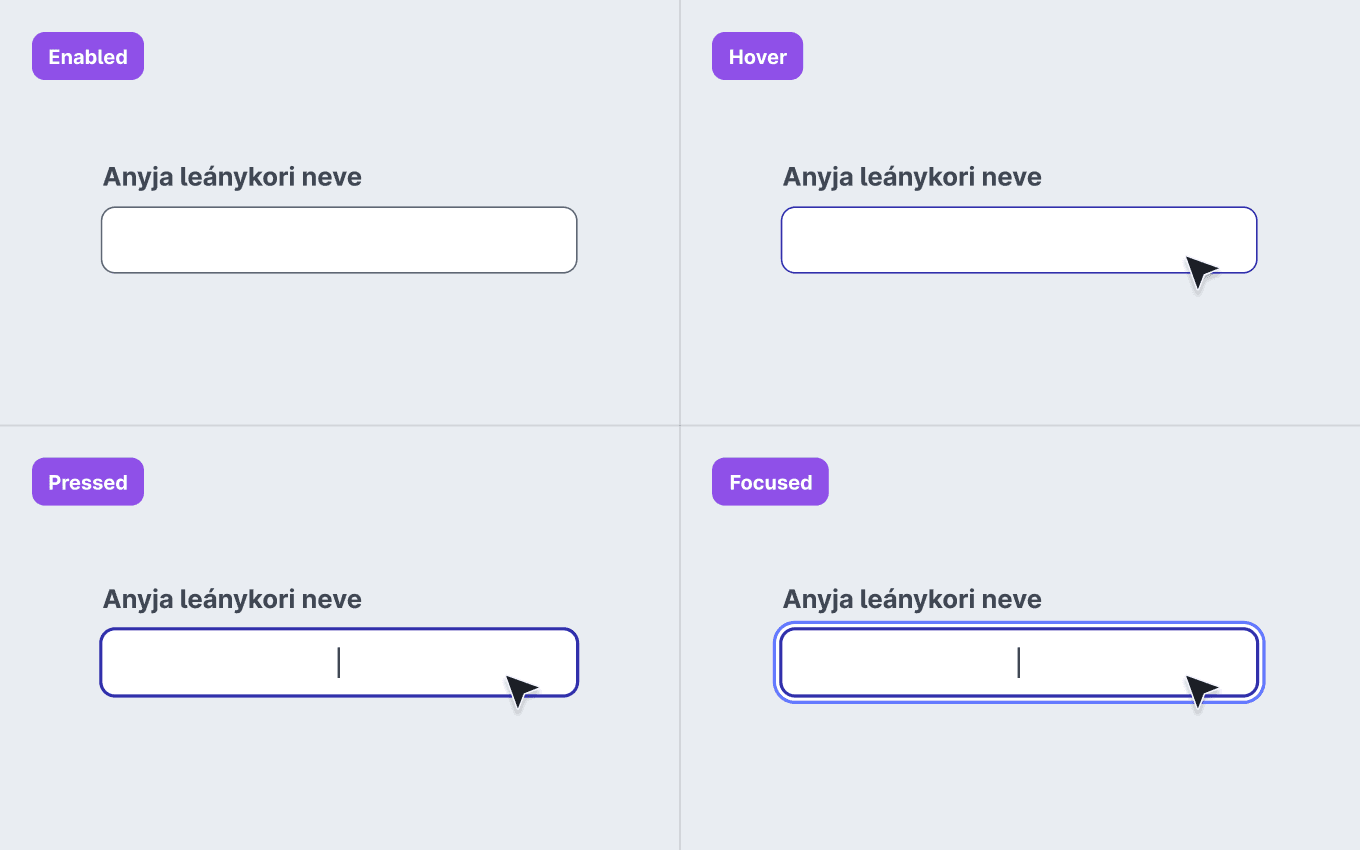
Task: Click the mouse pointer icon in the Pressed panel
Action: [520, 691]
